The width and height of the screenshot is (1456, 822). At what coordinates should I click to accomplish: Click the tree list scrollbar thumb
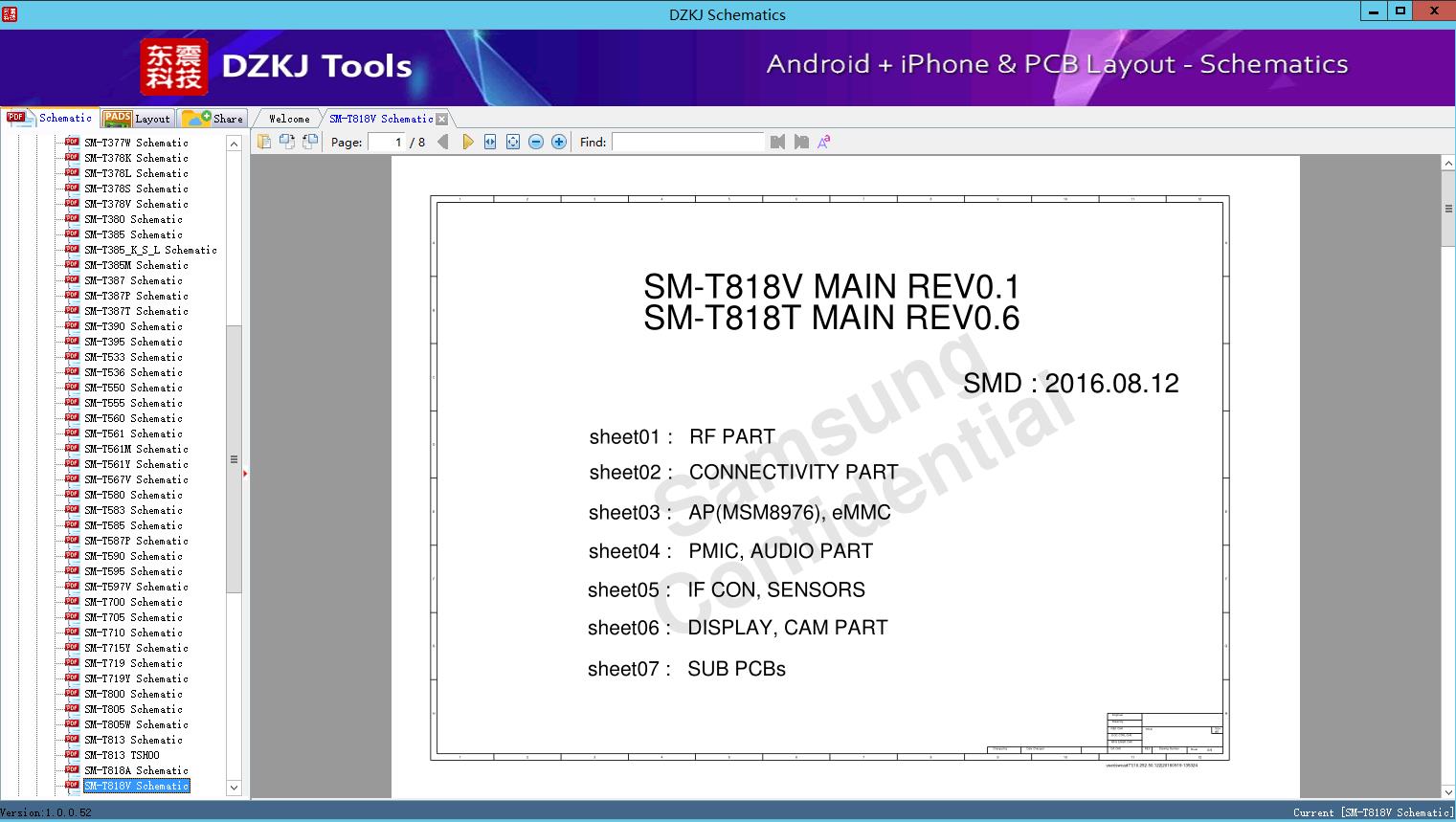coord(234,458)
